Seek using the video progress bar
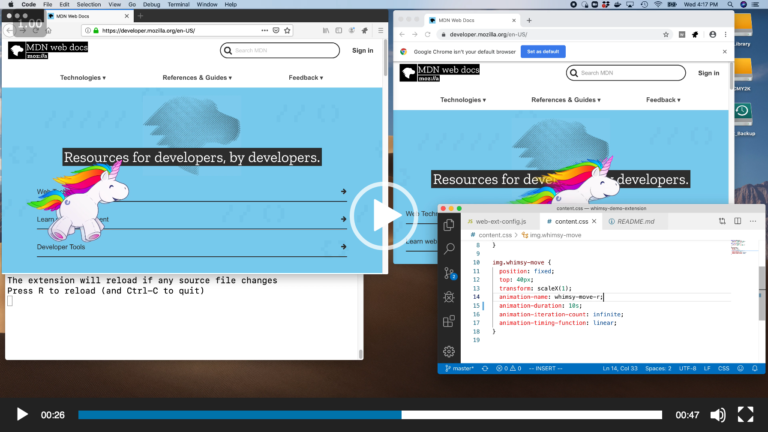The width and height of the screenshot is (768, 432). pyautogui.click(x=370, y=415)
